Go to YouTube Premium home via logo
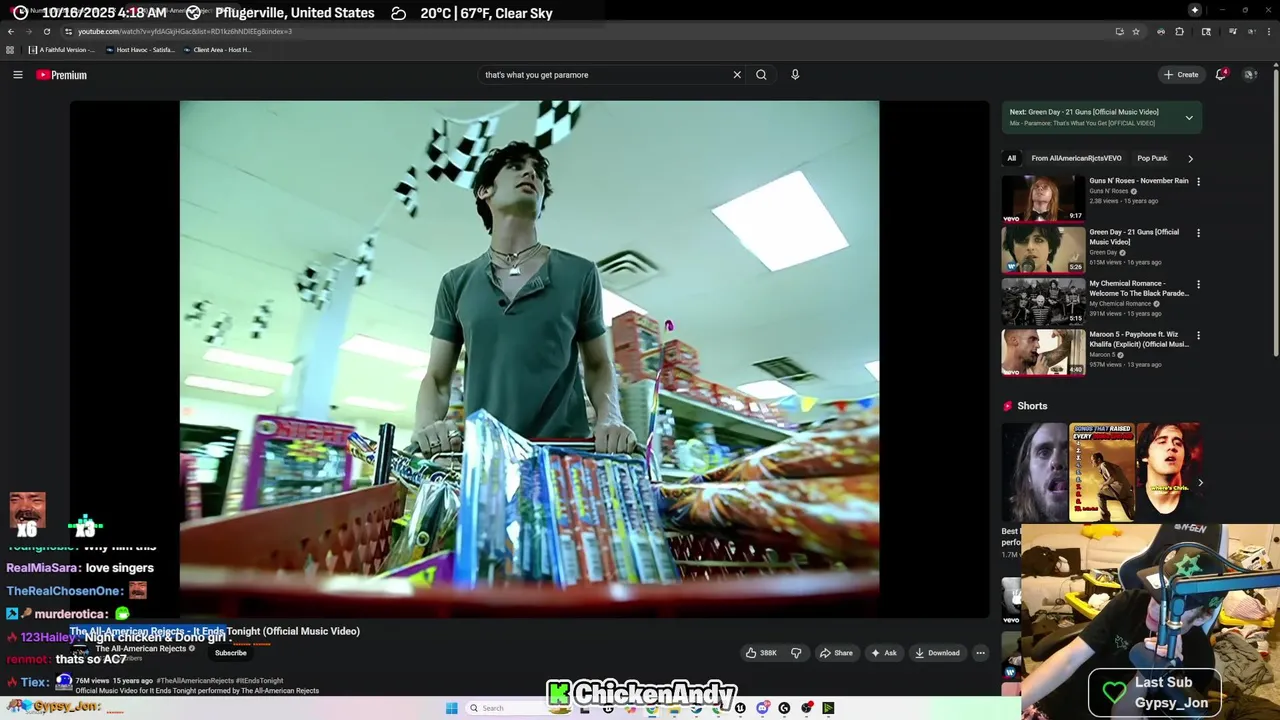Viewport: 1280px width, 720px height. 62,75
